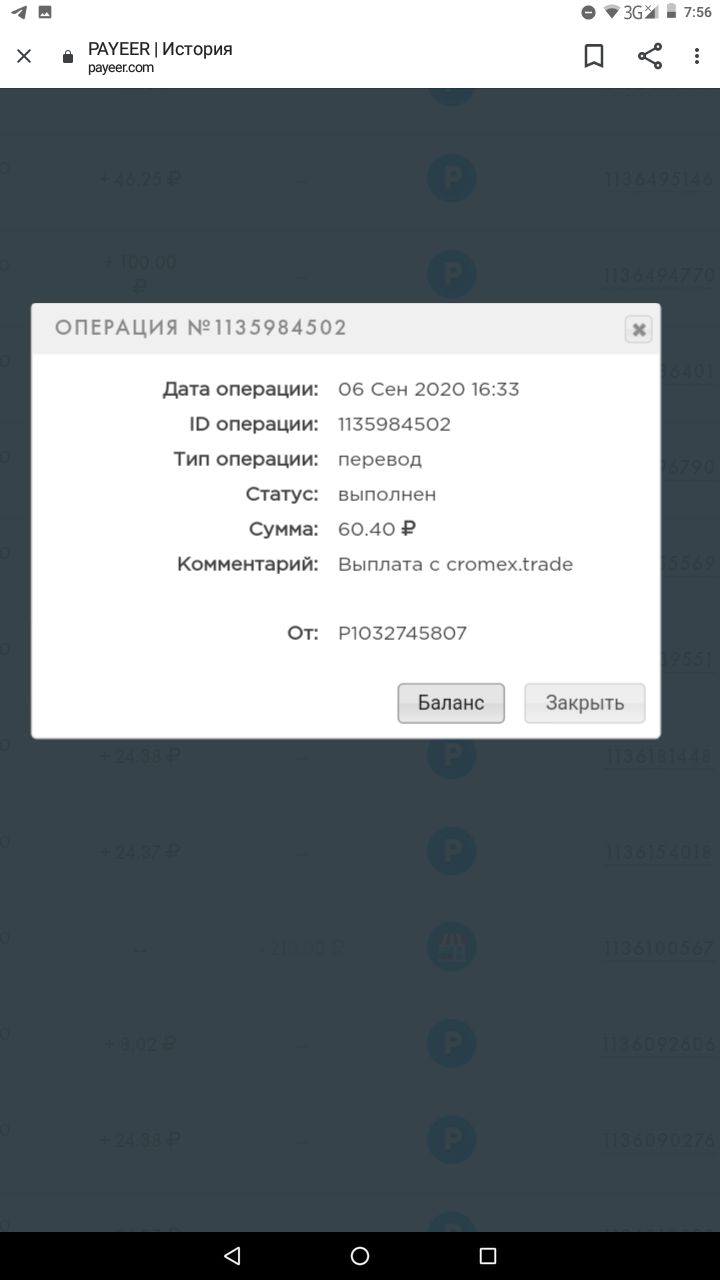Click the Закрыть button
This screenshot has width=720, height=1280.
pos(585,703)
